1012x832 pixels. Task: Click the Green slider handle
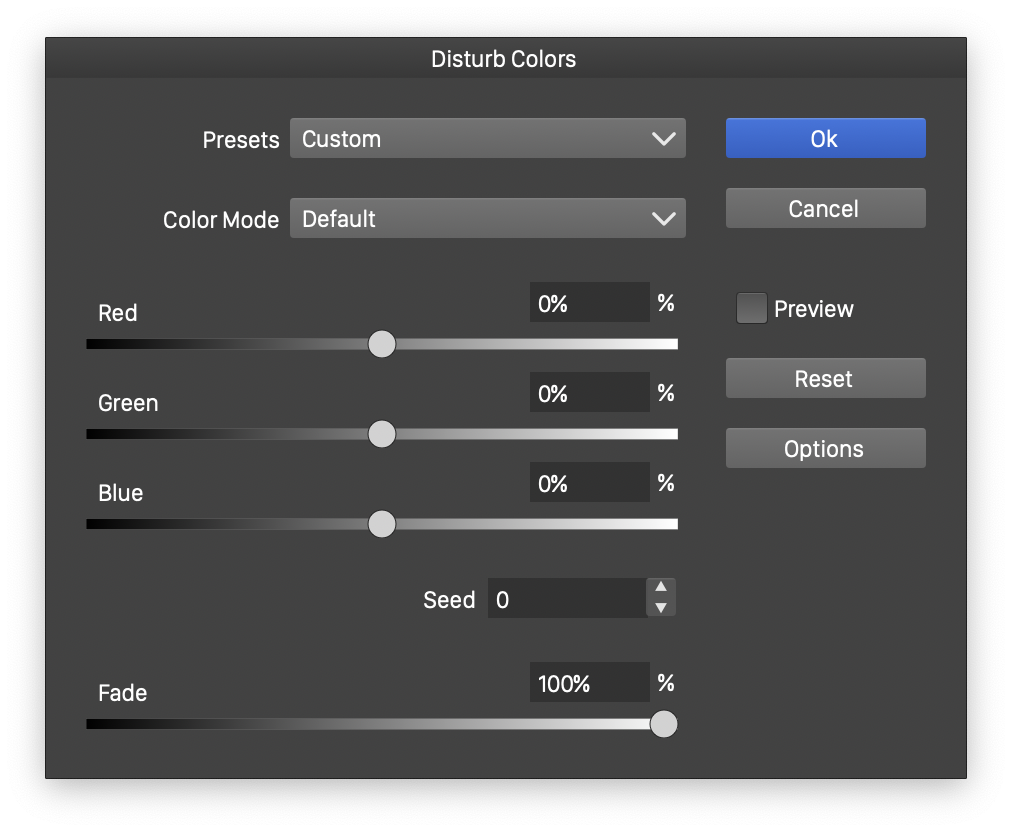pos(382,434)
